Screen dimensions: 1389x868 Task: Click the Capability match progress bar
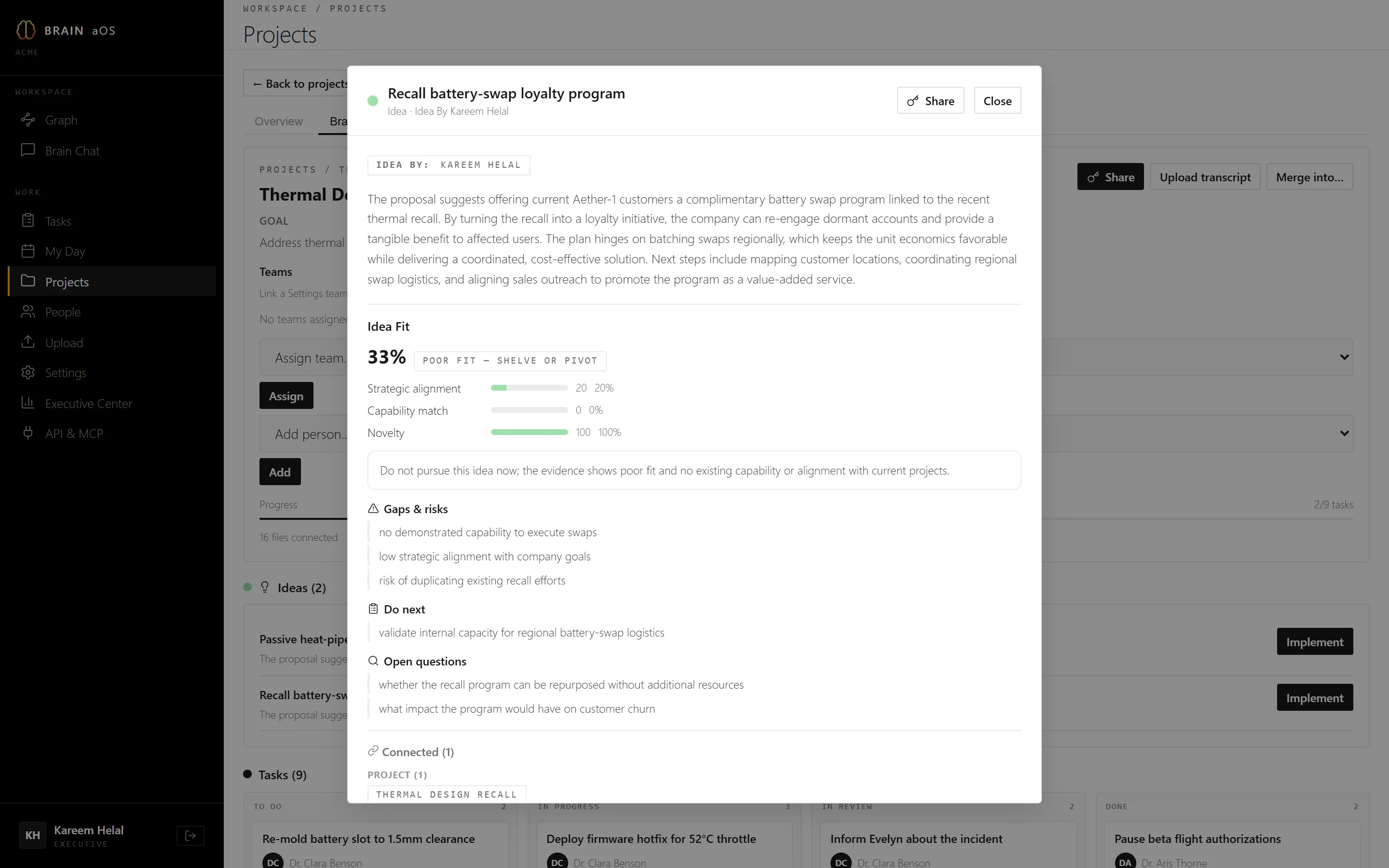[x=529, y=410]
